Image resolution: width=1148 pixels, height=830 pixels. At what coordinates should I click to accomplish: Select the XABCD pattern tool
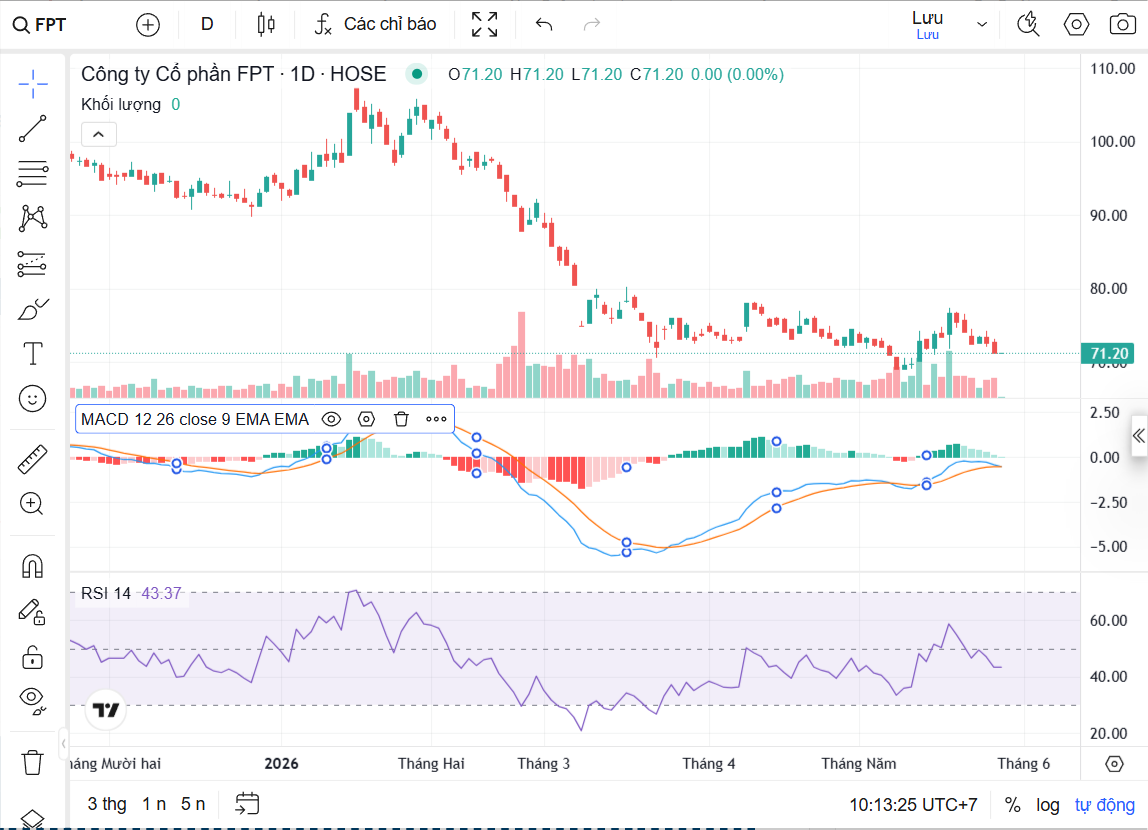tap(33, 218)
